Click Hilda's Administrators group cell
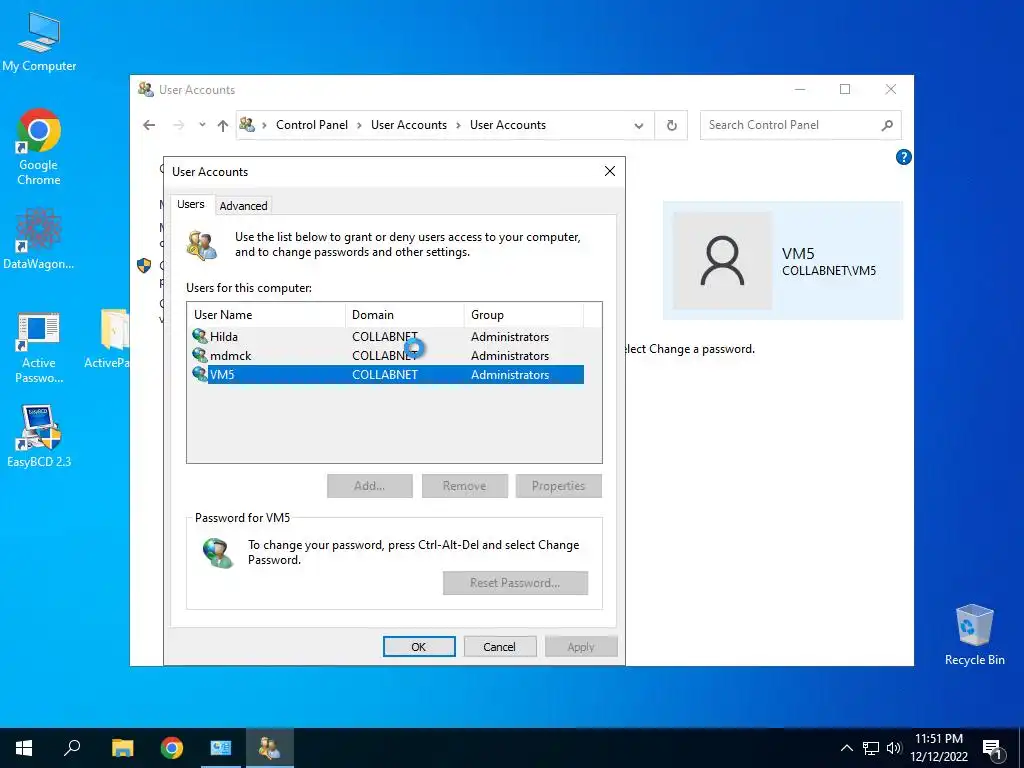The image size is (1024, 768). pyautogui.click(x=509, y=337)
